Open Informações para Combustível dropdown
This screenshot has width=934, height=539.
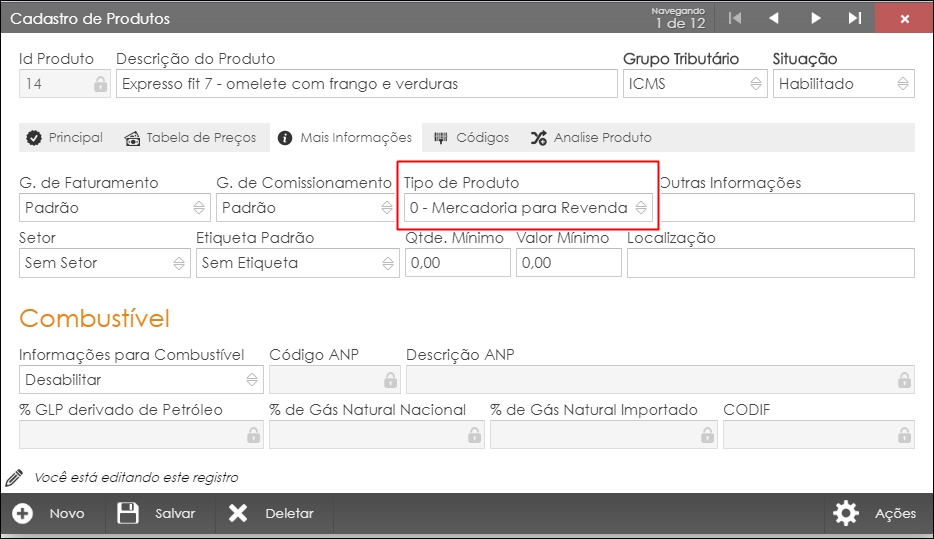(141, 380)
